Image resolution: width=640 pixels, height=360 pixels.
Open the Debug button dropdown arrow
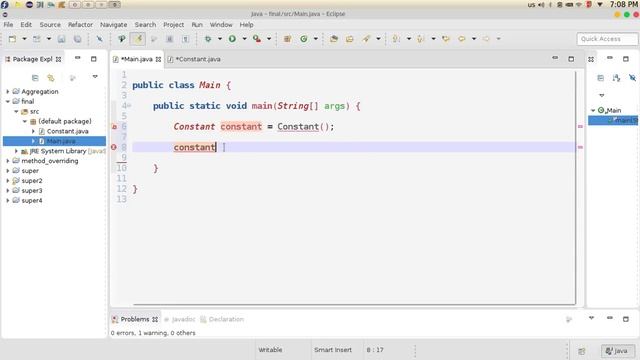coord(220,39)
